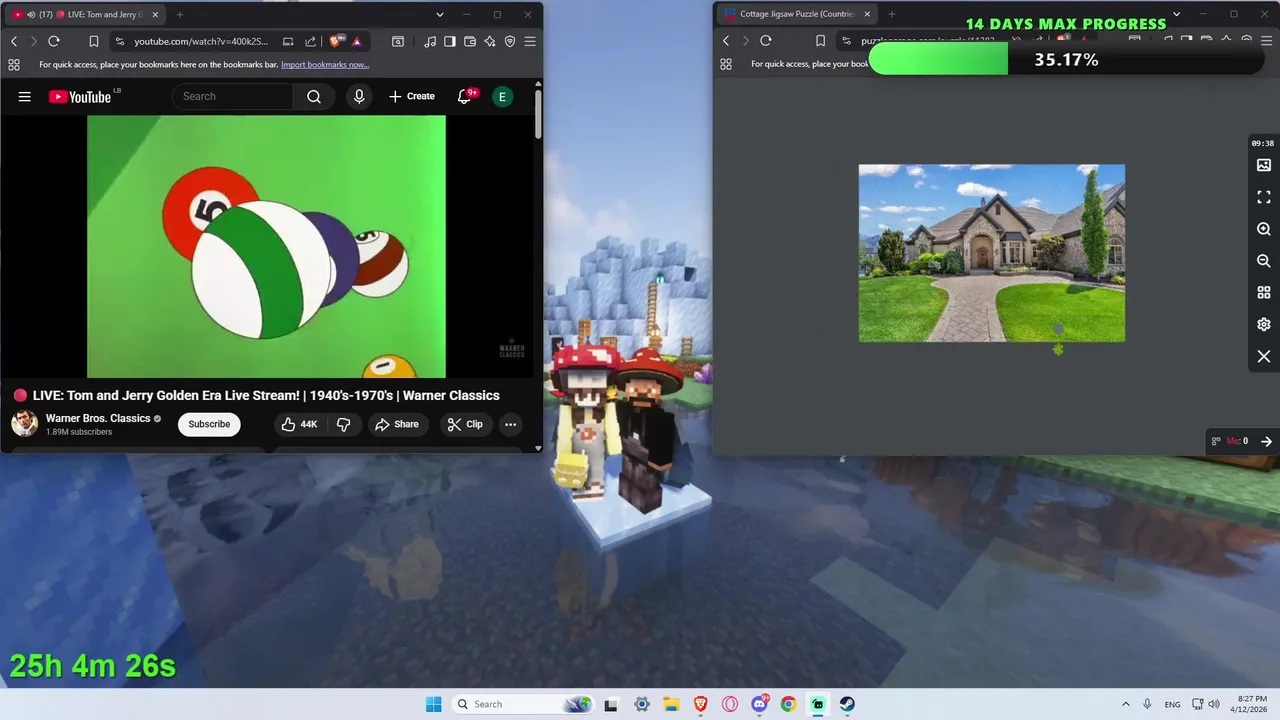Create a Clip of the stream

click(465, 424)
